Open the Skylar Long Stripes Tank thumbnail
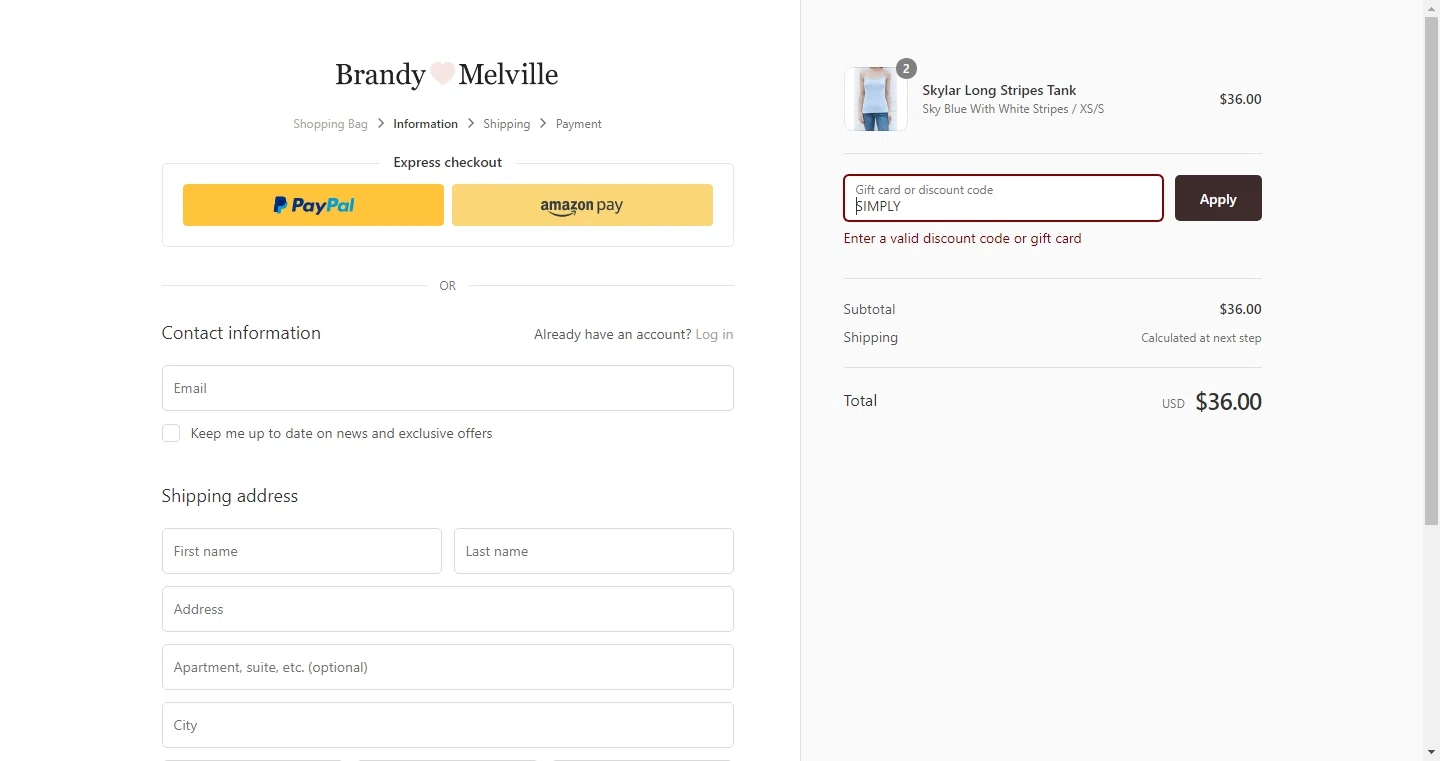1440x761 pixels. [875, 99]
